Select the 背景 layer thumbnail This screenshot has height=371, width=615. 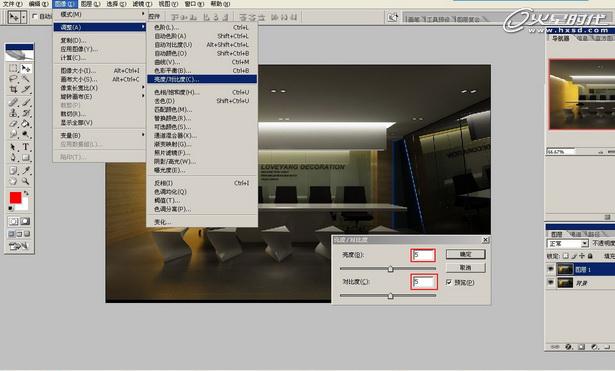click(565, 282)
